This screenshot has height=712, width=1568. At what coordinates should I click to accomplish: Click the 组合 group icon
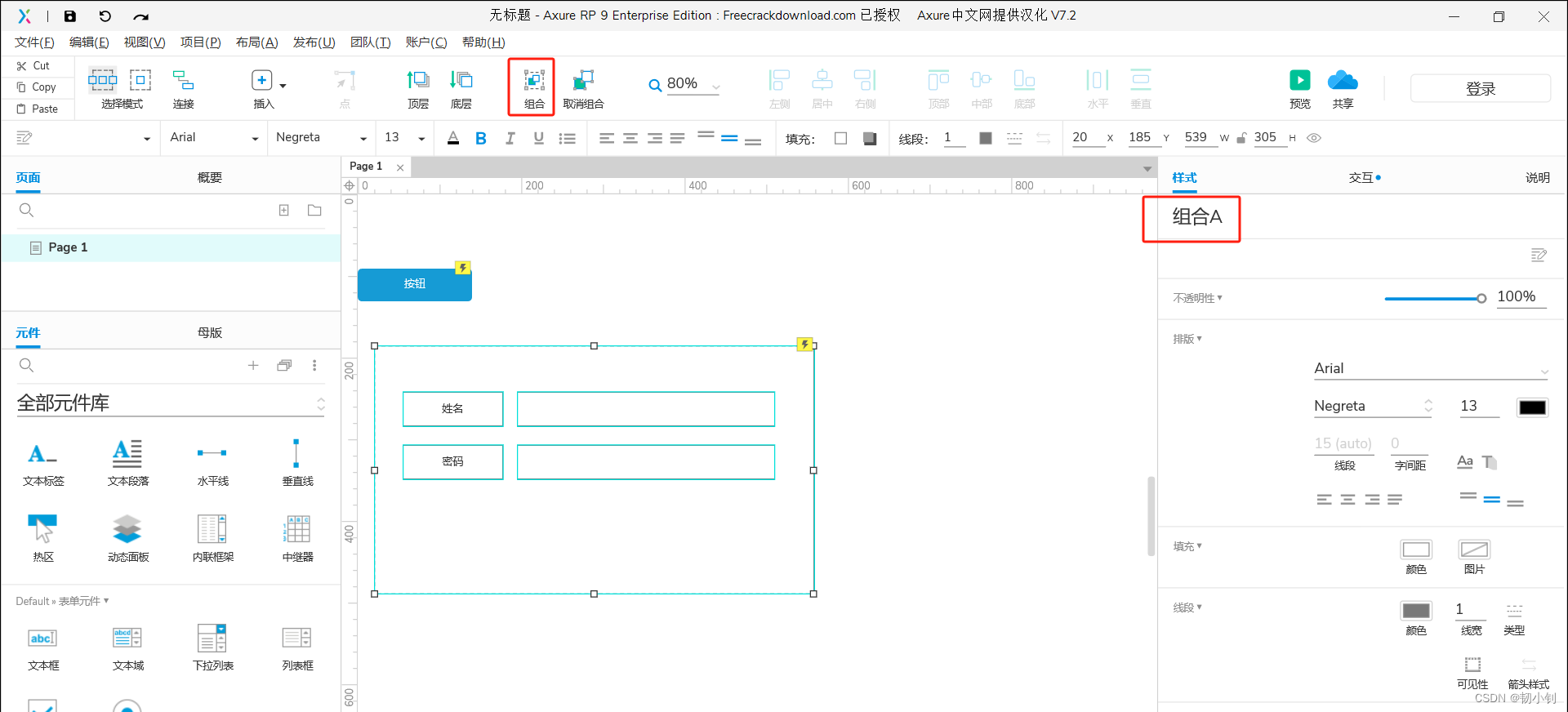point(534,80)
